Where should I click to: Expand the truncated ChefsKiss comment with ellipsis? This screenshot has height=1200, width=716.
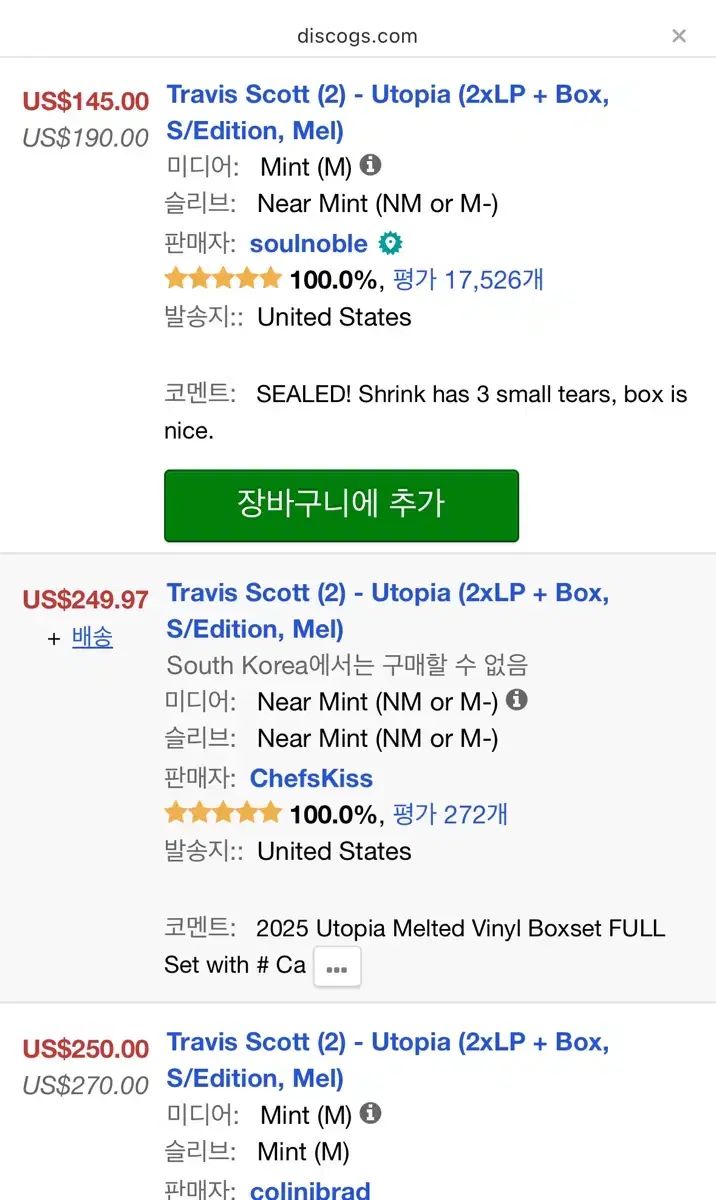337,968
